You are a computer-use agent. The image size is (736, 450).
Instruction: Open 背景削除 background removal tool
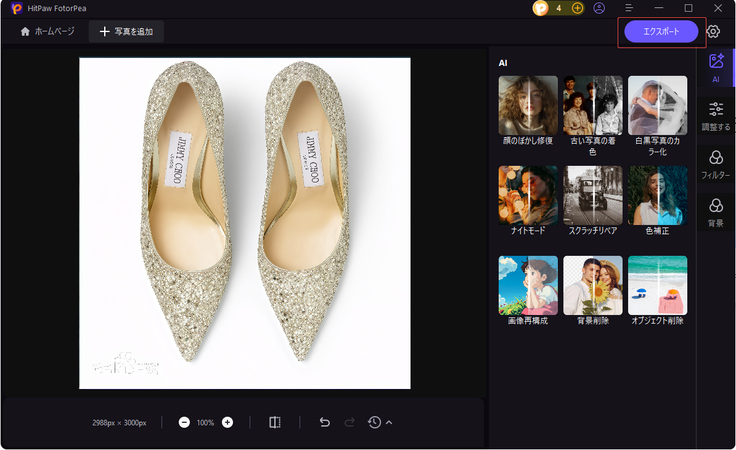(x=593, y=291)
